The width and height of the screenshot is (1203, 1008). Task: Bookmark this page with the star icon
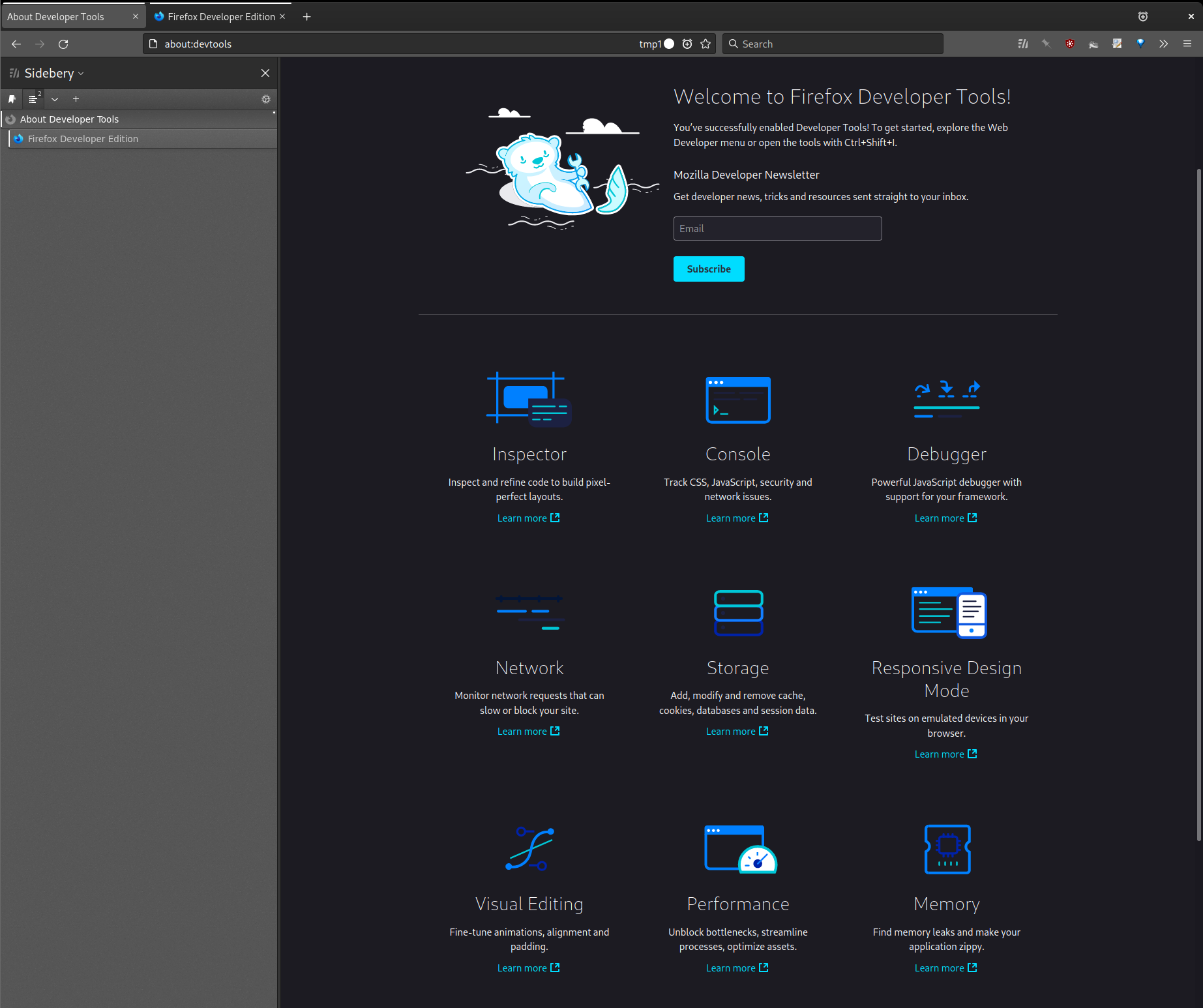coord(705,44)
